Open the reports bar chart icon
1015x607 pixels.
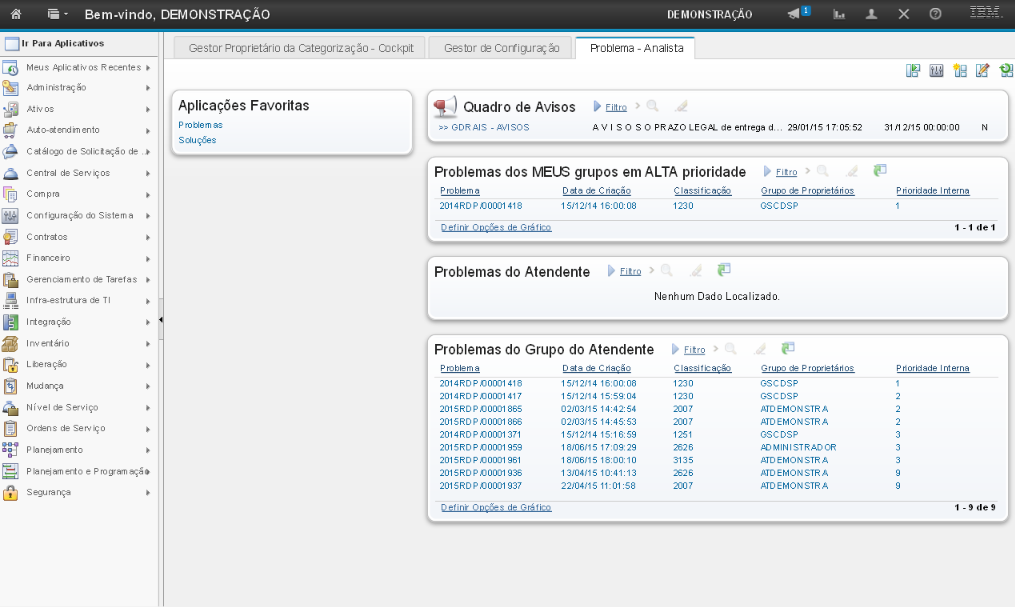(x=839, y=14)
